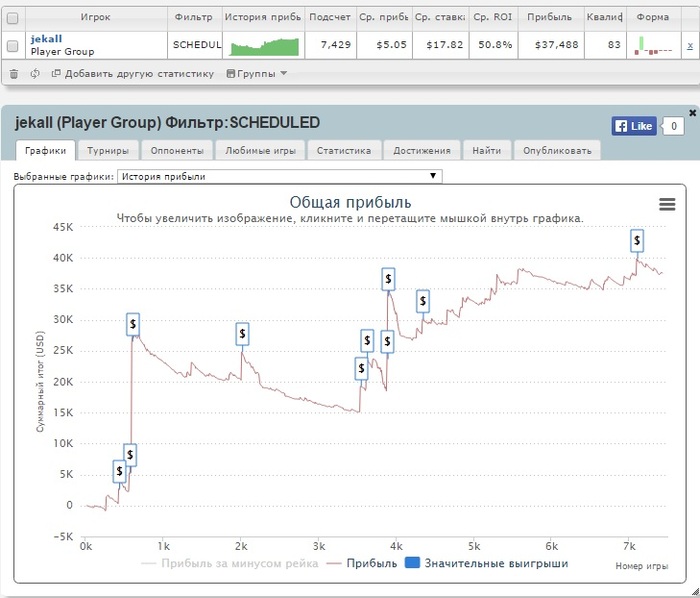Open the chart hamburger menu
This screenshot has height=598, width=700.
(667, 204)
